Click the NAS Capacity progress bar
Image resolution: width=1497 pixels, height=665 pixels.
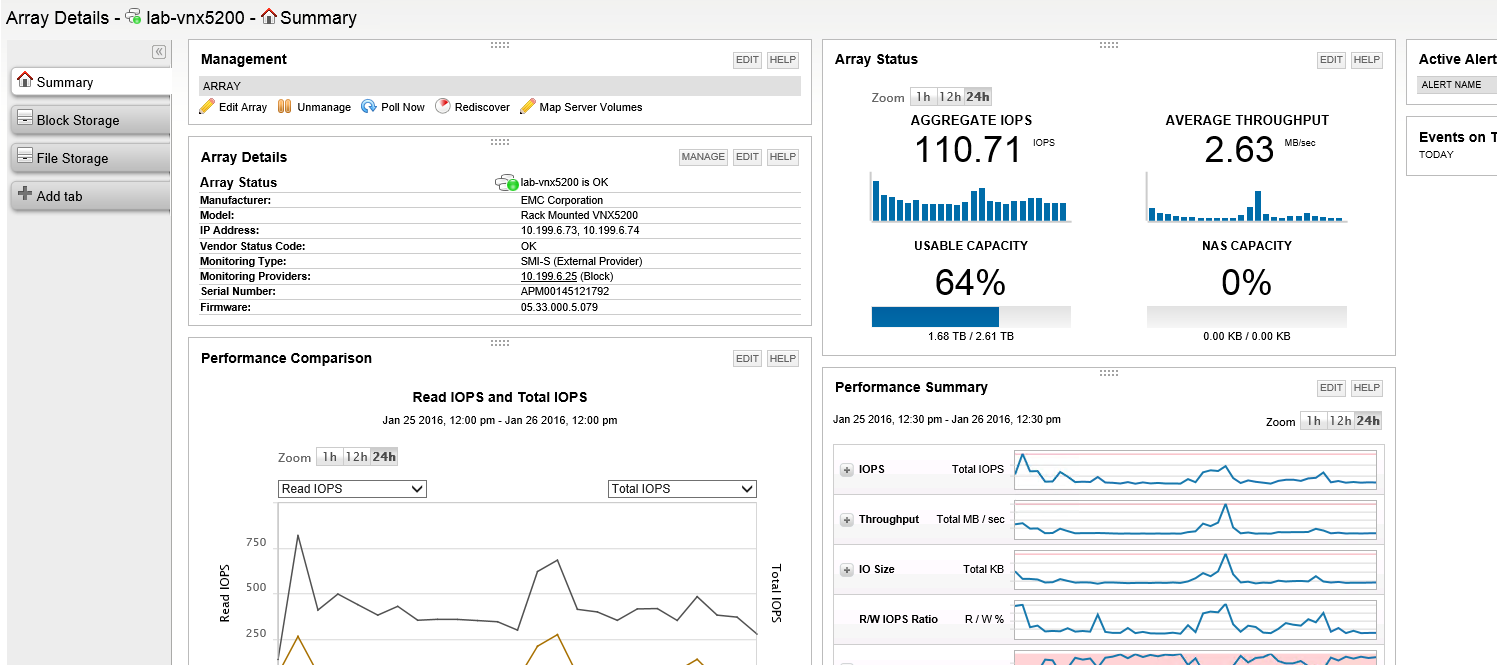[1246, 317]
